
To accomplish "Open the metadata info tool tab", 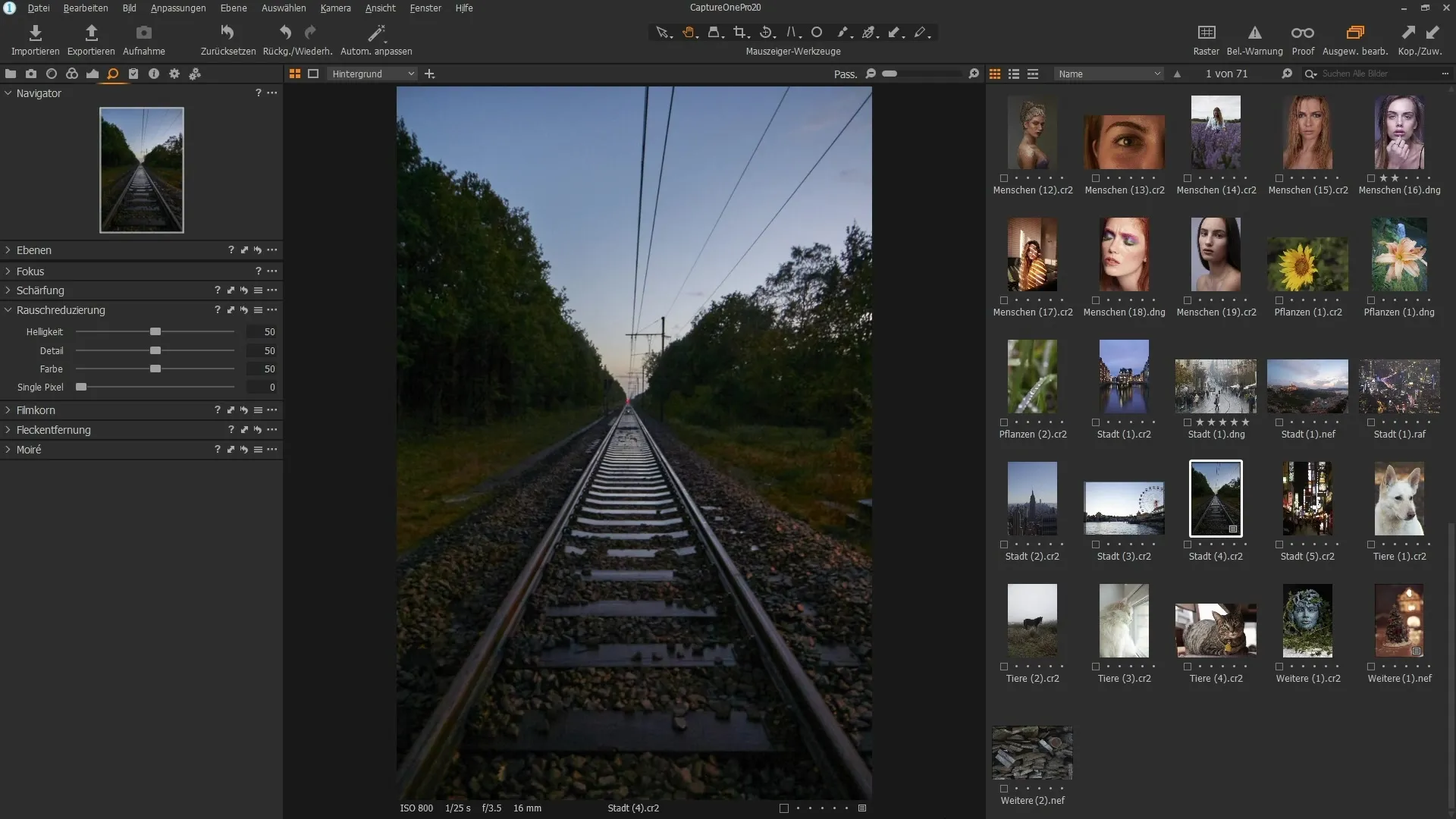I will coord(154,74).
